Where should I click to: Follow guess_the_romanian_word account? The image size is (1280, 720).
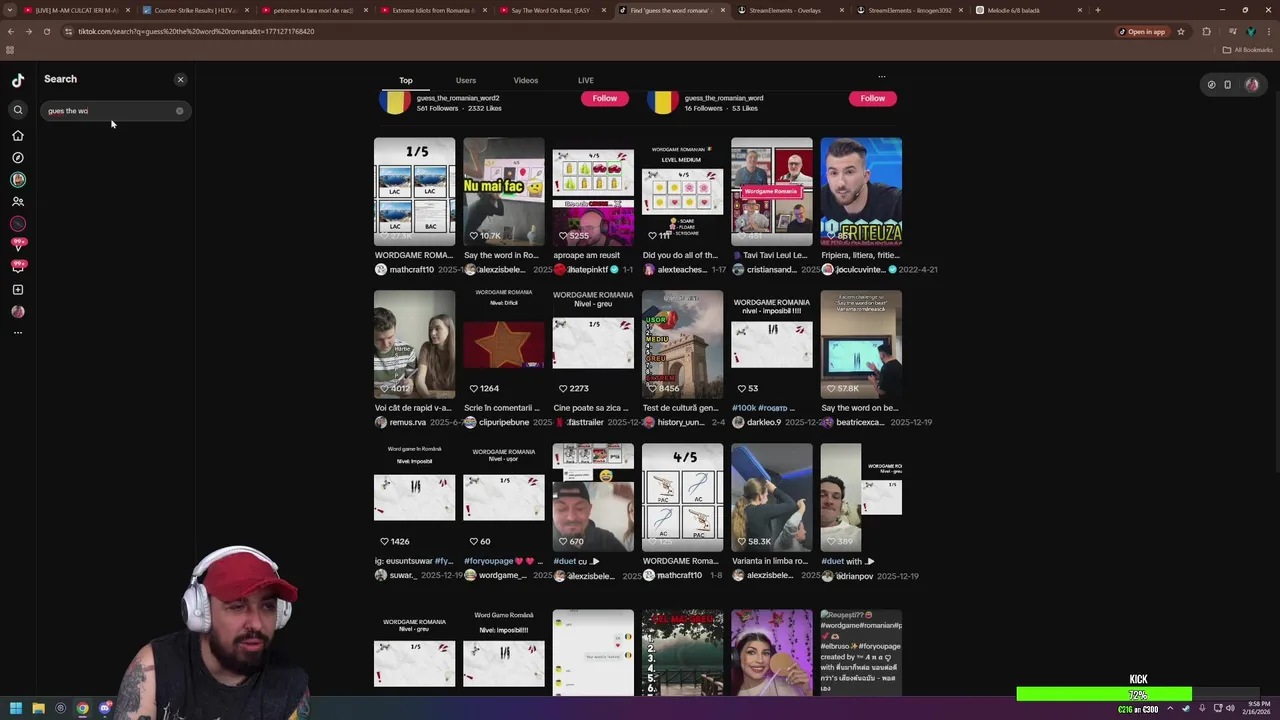coord(873,98)
